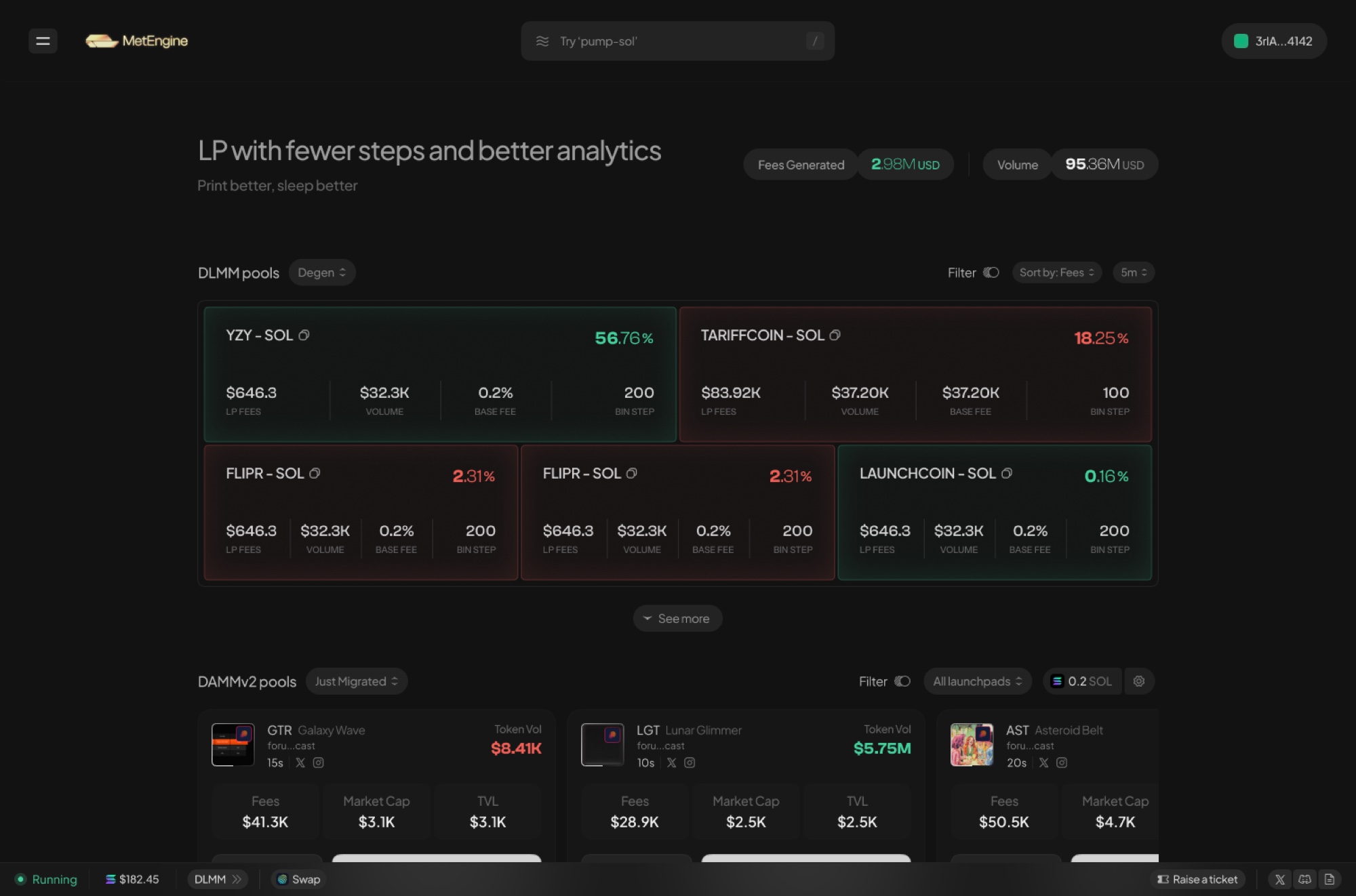
Task: Open wallet 3rlA...4142 button
Action: [1274, 41]
